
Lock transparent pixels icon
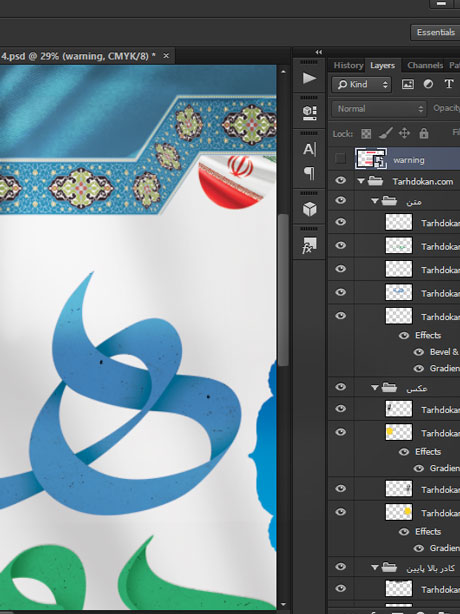pos(366,134)
